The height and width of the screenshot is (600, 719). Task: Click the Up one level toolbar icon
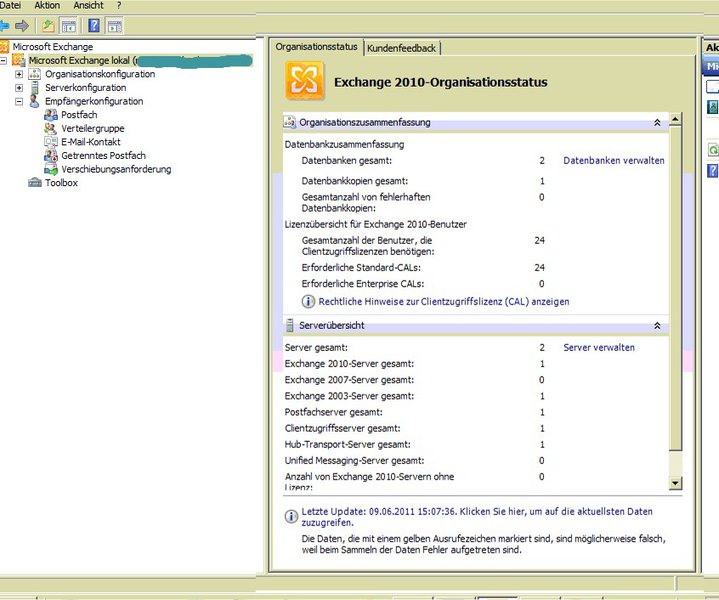[48, 26]
